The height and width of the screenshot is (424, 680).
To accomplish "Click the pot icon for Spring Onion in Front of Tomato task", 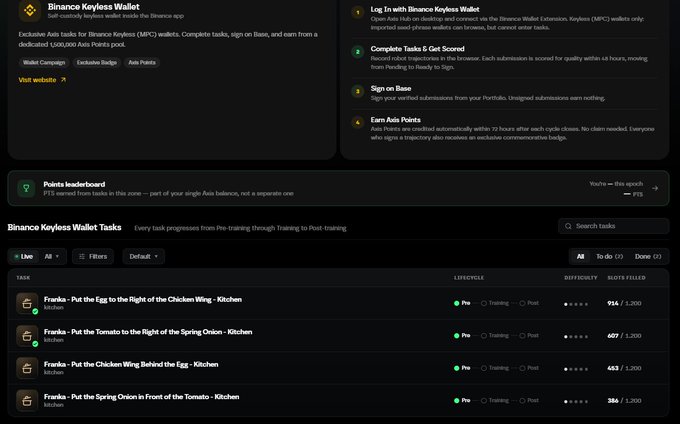I will [27, 401].
